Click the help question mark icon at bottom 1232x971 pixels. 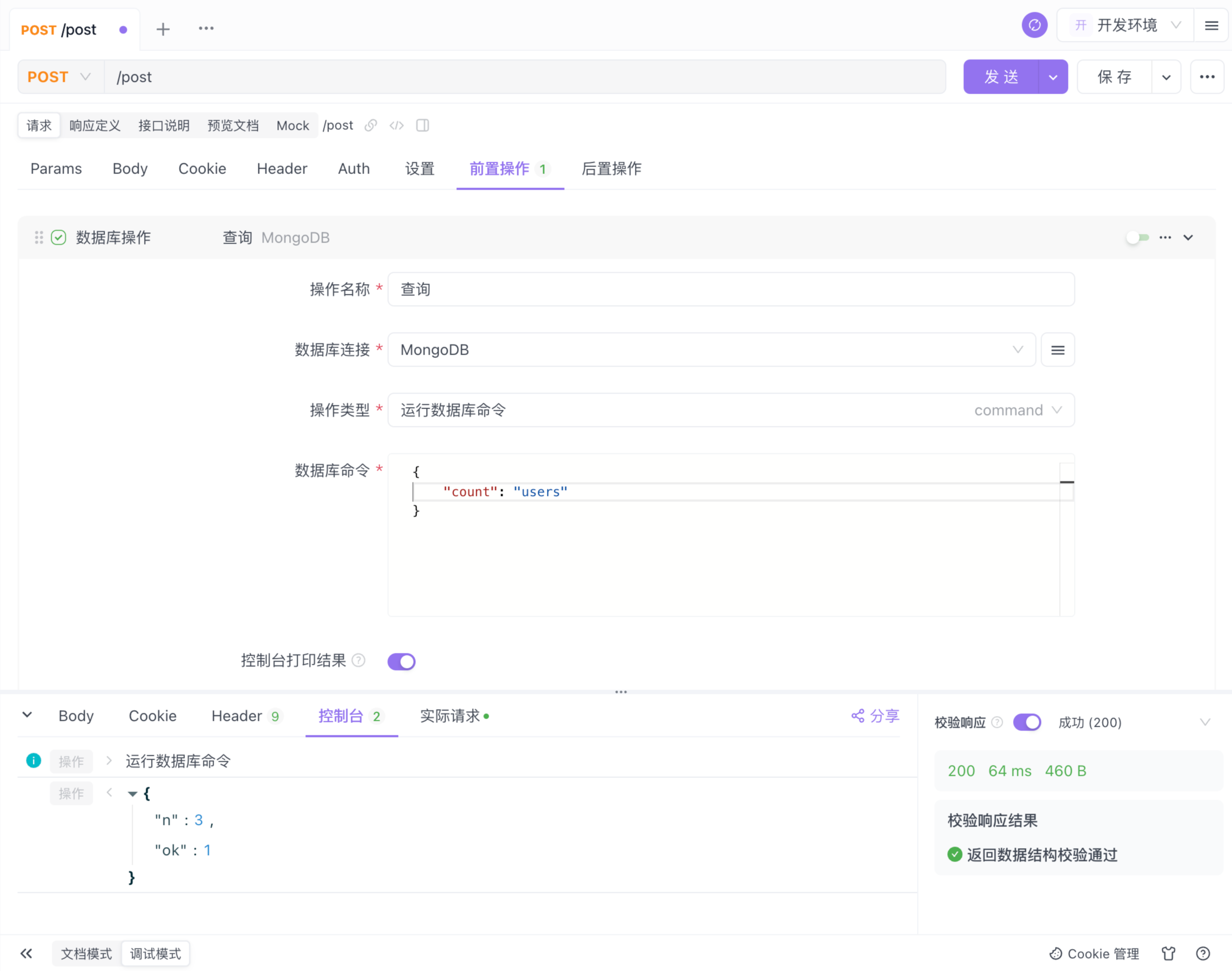tap(1203, 953)
